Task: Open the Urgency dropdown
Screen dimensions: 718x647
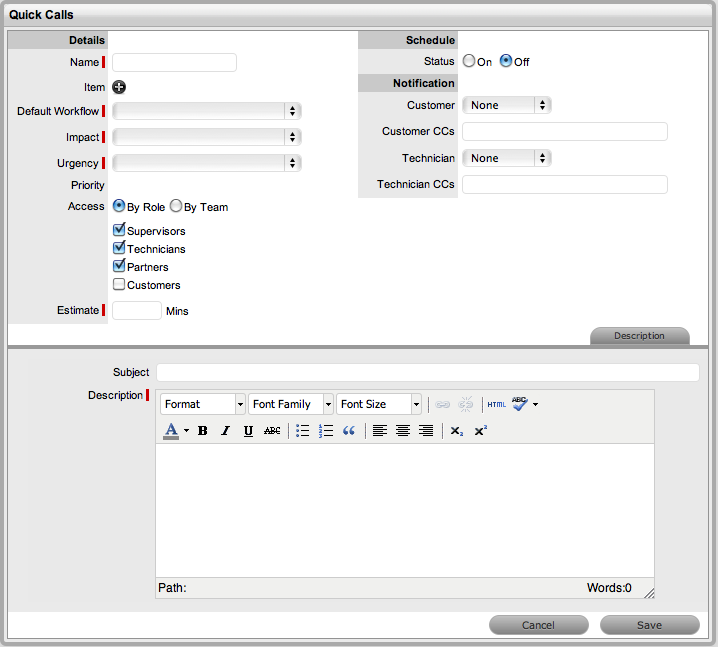Action: (x=207, y=163)
